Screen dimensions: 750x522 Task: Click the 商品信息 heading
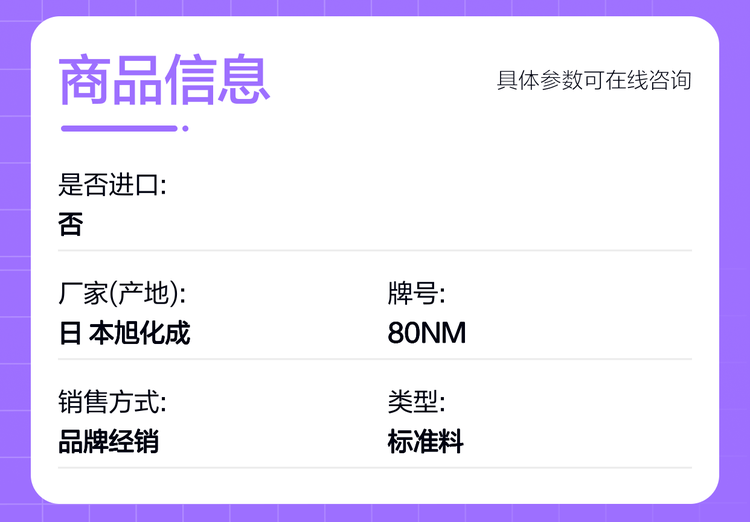pos(165,80)
